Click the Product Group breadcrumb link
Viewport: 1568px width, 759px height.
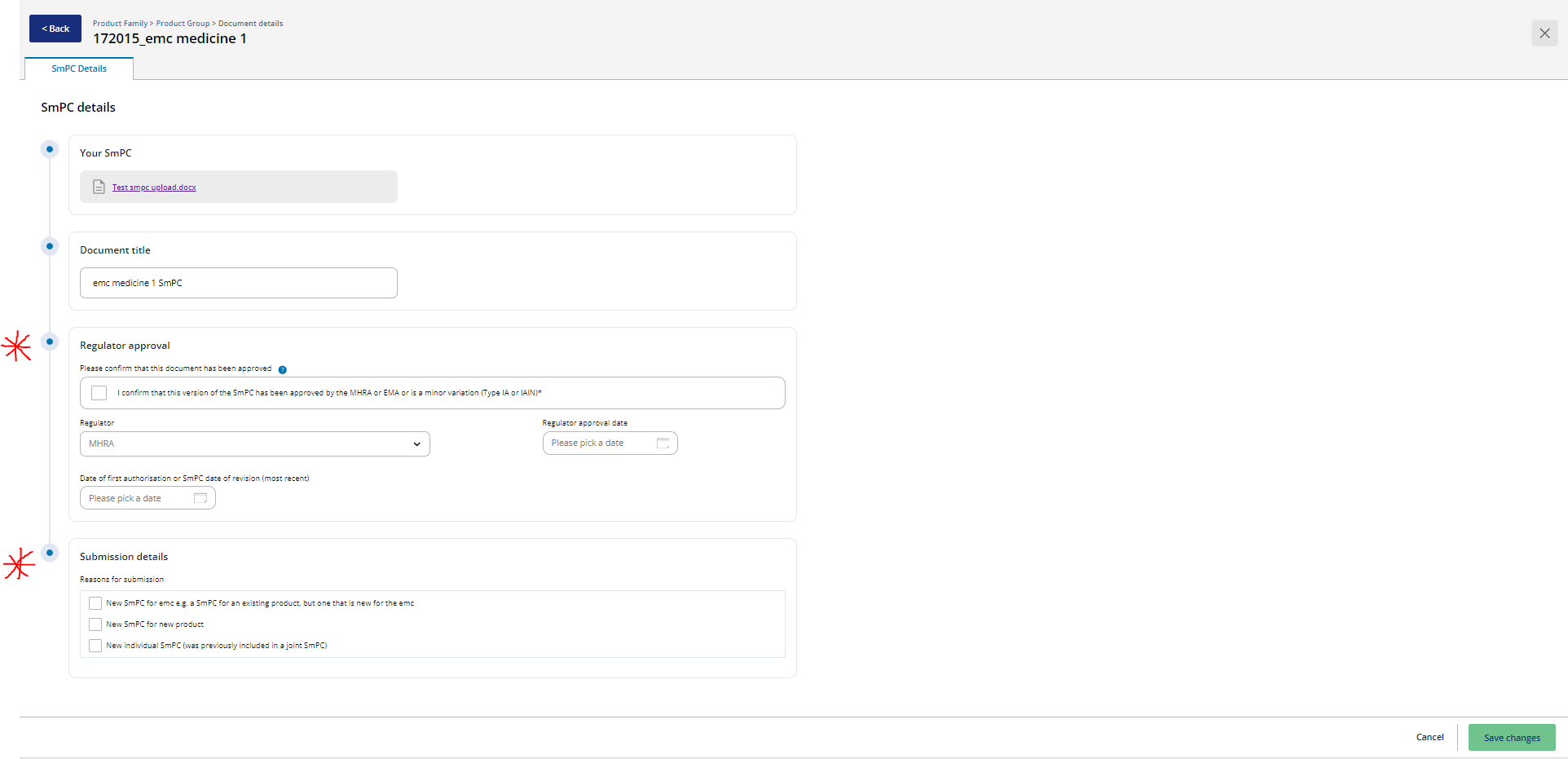click(x=183, y=23)
